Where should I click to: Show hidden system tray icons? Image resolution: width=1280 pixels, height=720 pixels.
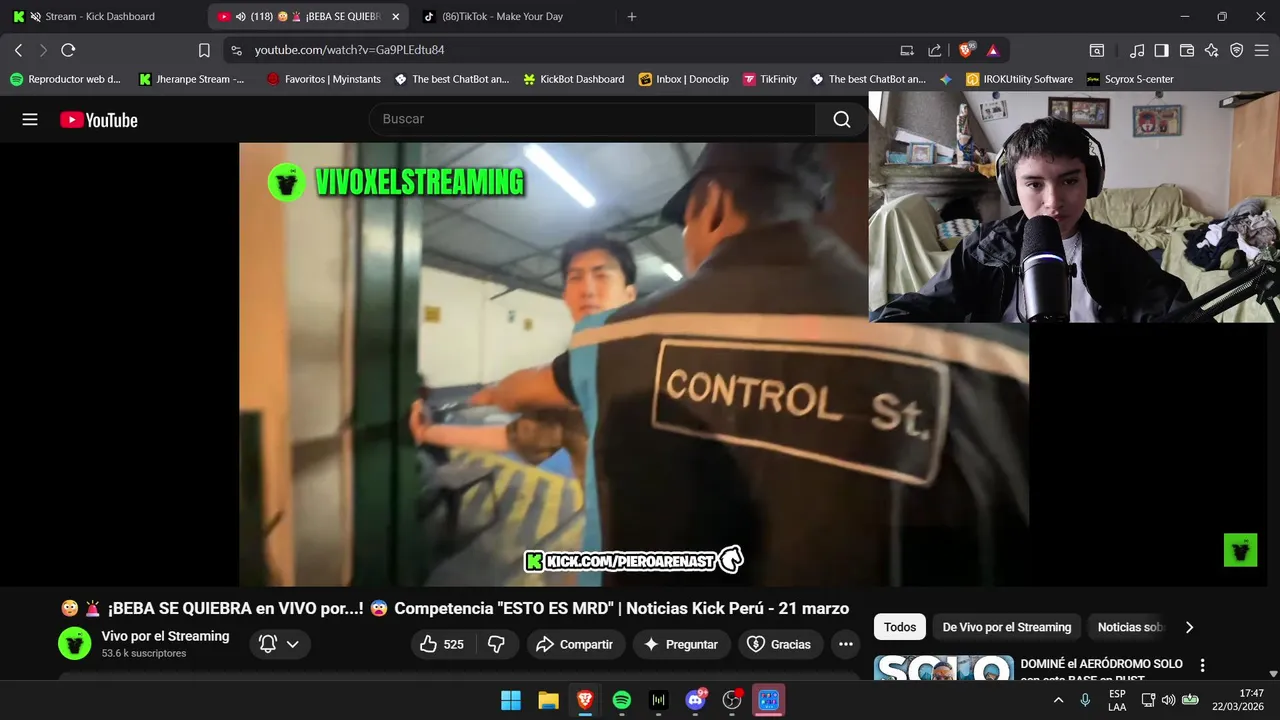(x=1058, y=700)
